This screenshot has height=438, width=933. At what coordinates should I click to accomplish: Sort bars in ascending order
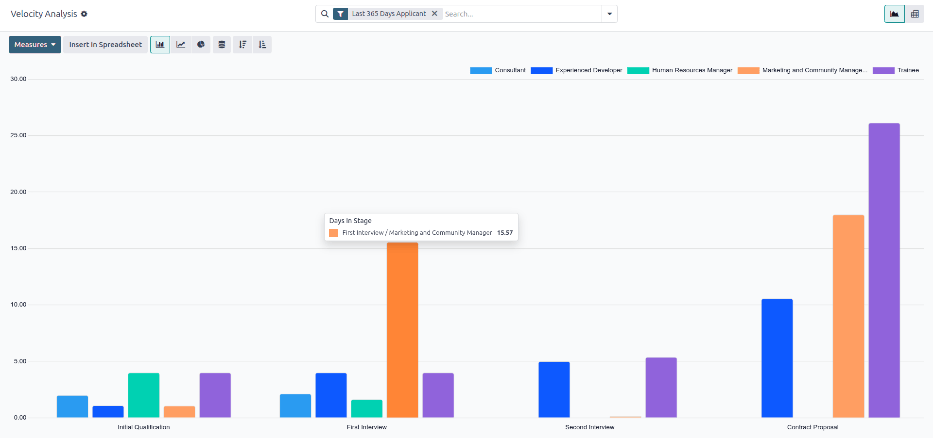pos(262,45)
